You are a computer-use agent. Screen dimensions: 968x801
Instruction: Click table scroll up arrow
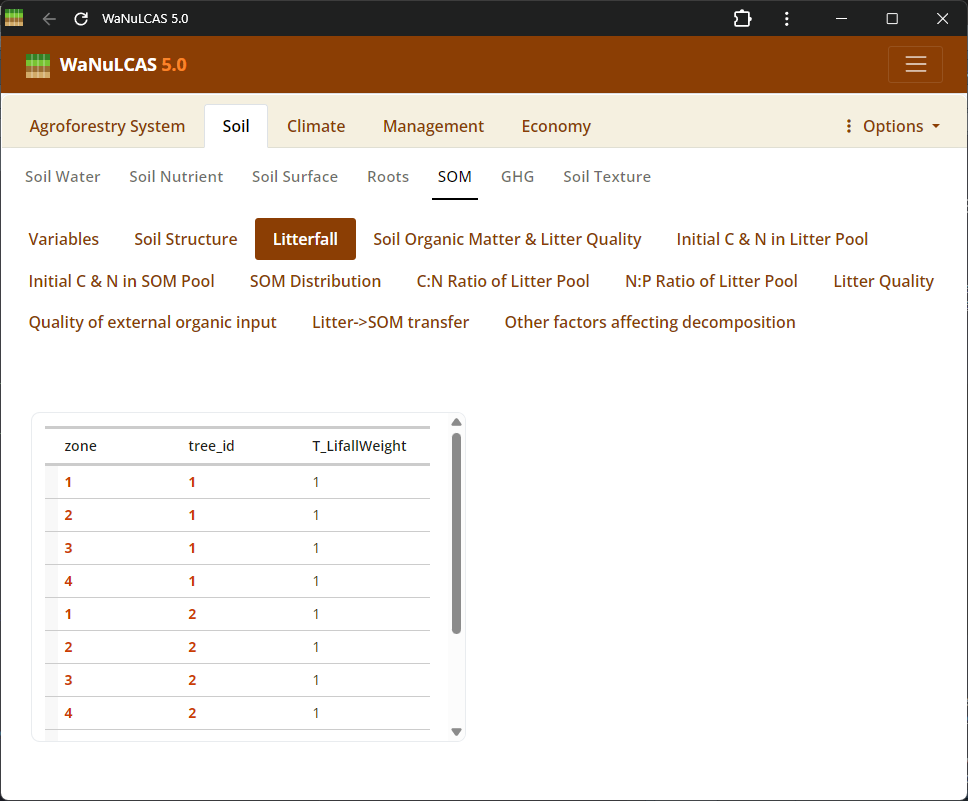[x=457, y=422]
